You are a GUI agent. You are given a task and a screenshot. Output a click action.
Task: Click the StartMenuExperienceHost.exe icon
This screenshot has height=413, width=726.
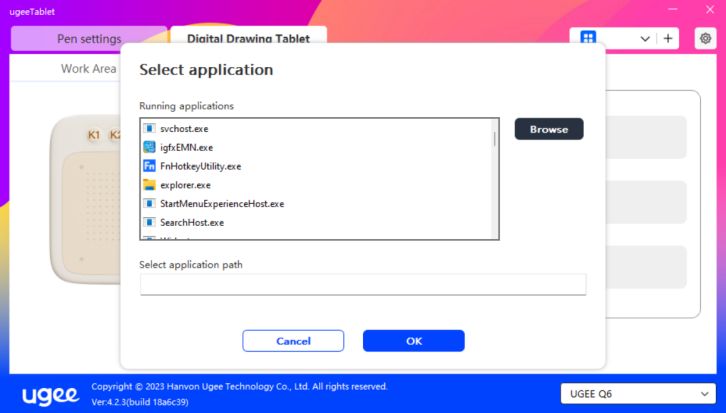tap(149, 203)
